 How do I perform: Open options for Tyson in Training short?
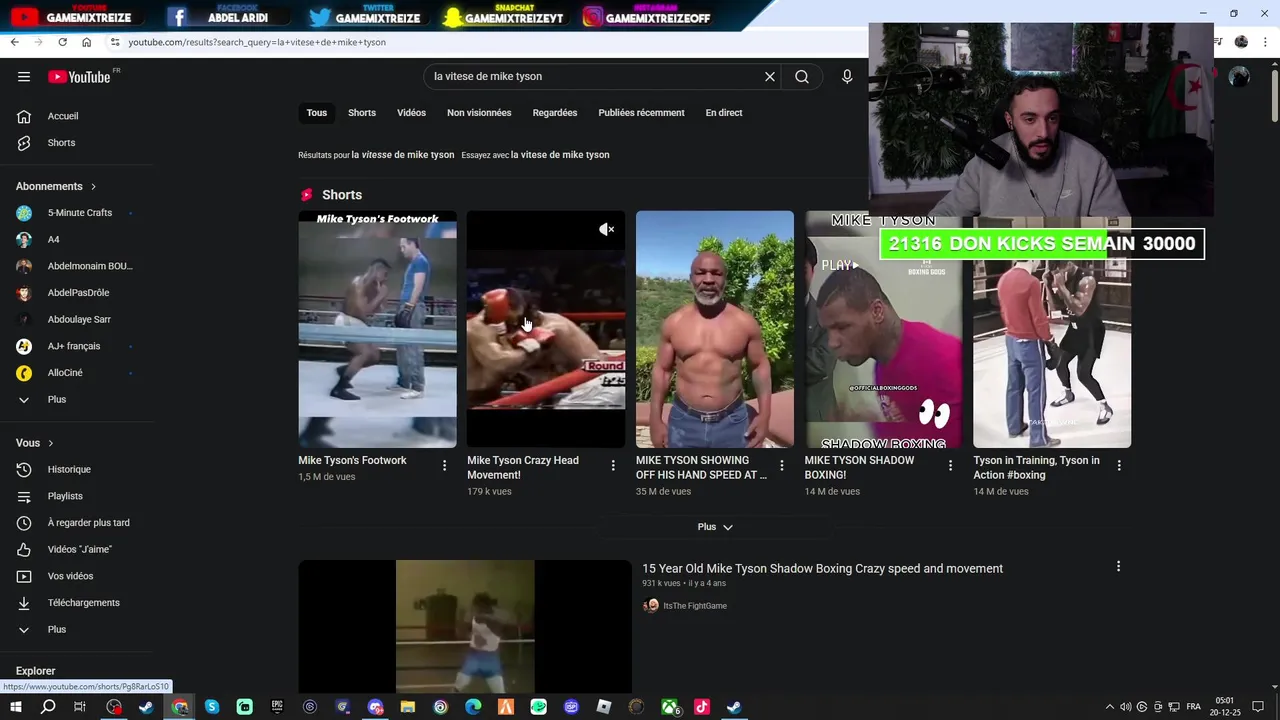click(1119, 465)
